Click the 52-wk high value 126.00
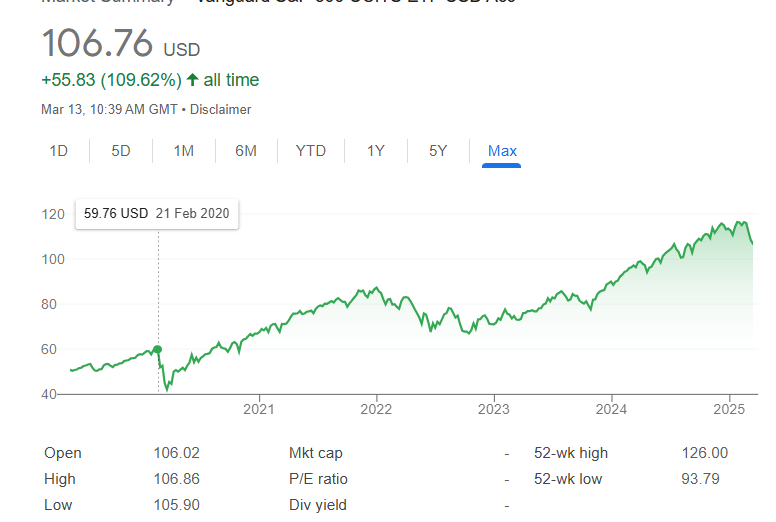776x522 pixels. click(x=705, y=453)
